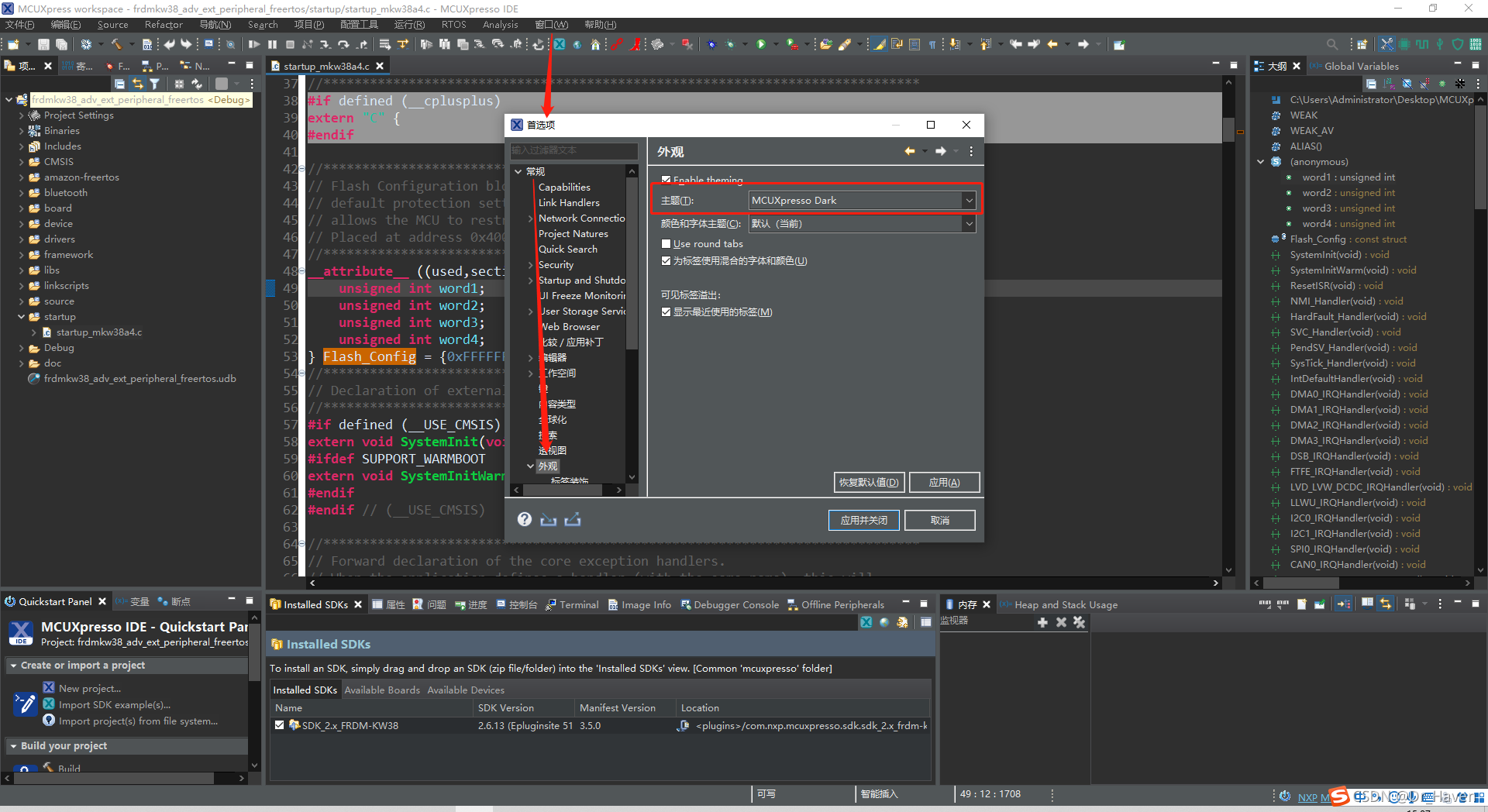Click the Save icon in the main toolbar
This screenshot has height=812, width=1488.
pos(44,44)
